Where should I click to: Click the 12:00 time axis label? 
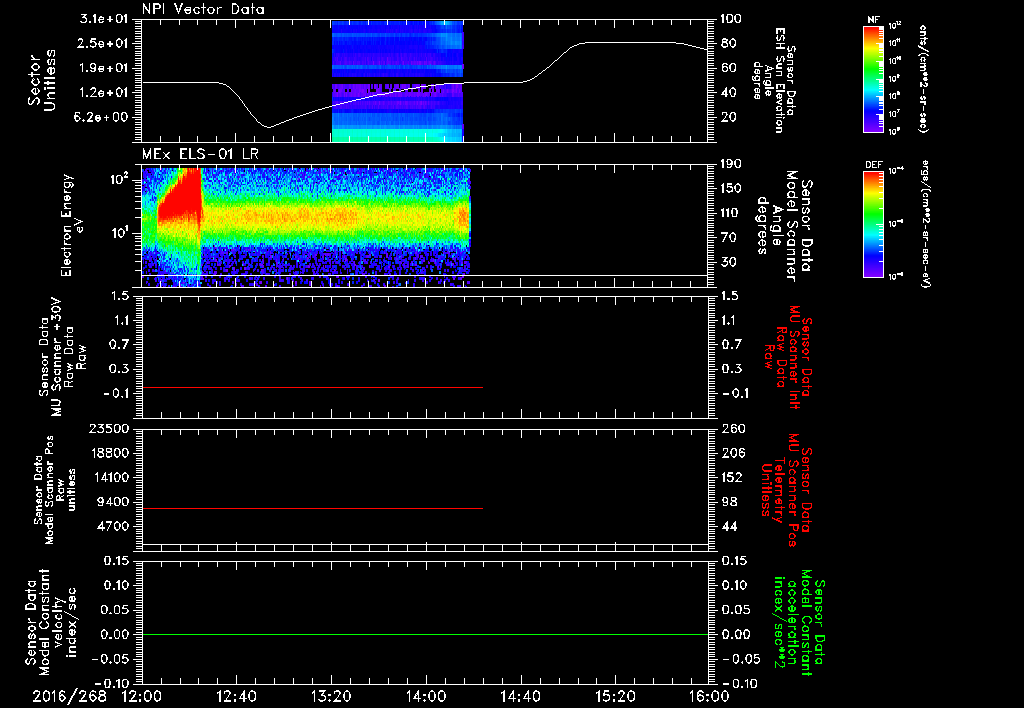pos(142,696)
